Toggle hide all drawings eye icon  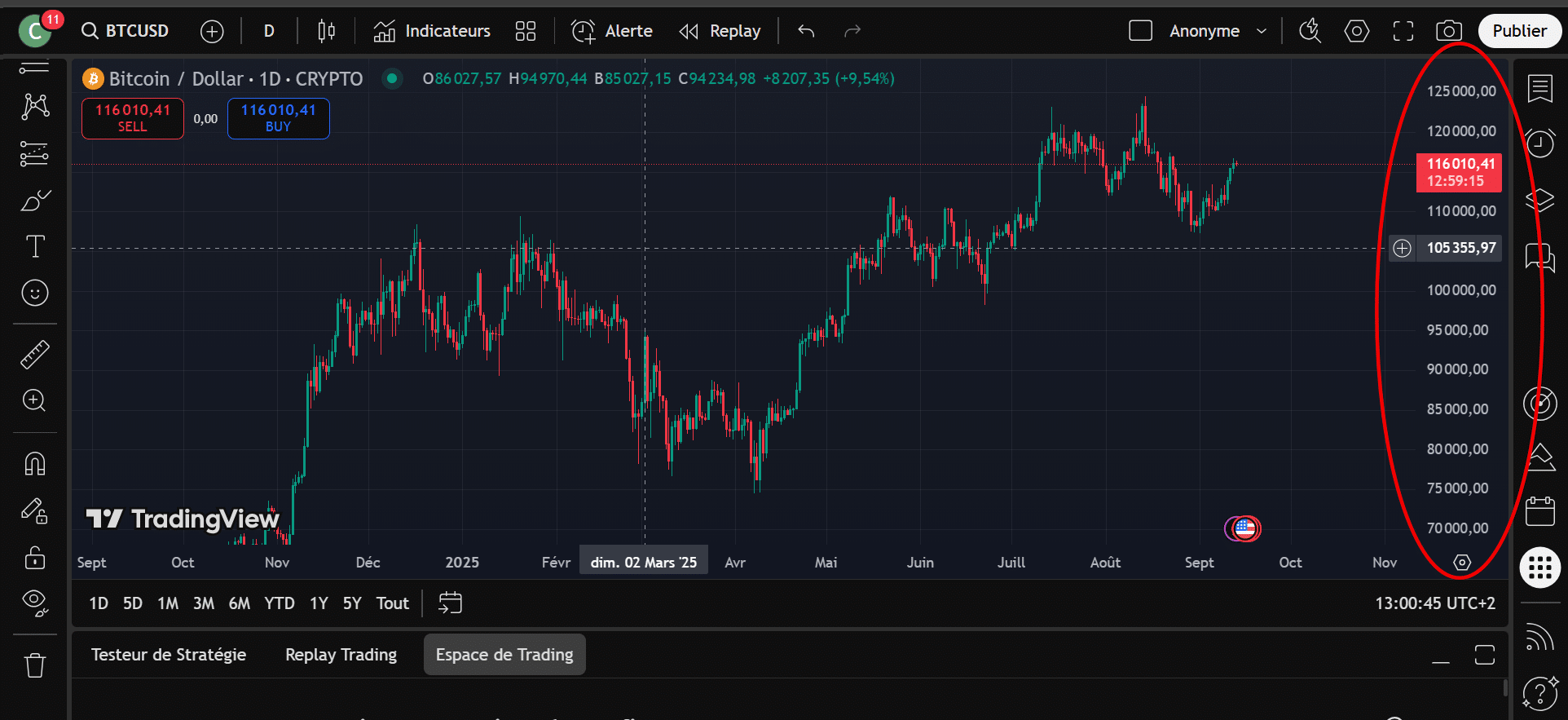[x=35, y=603]
